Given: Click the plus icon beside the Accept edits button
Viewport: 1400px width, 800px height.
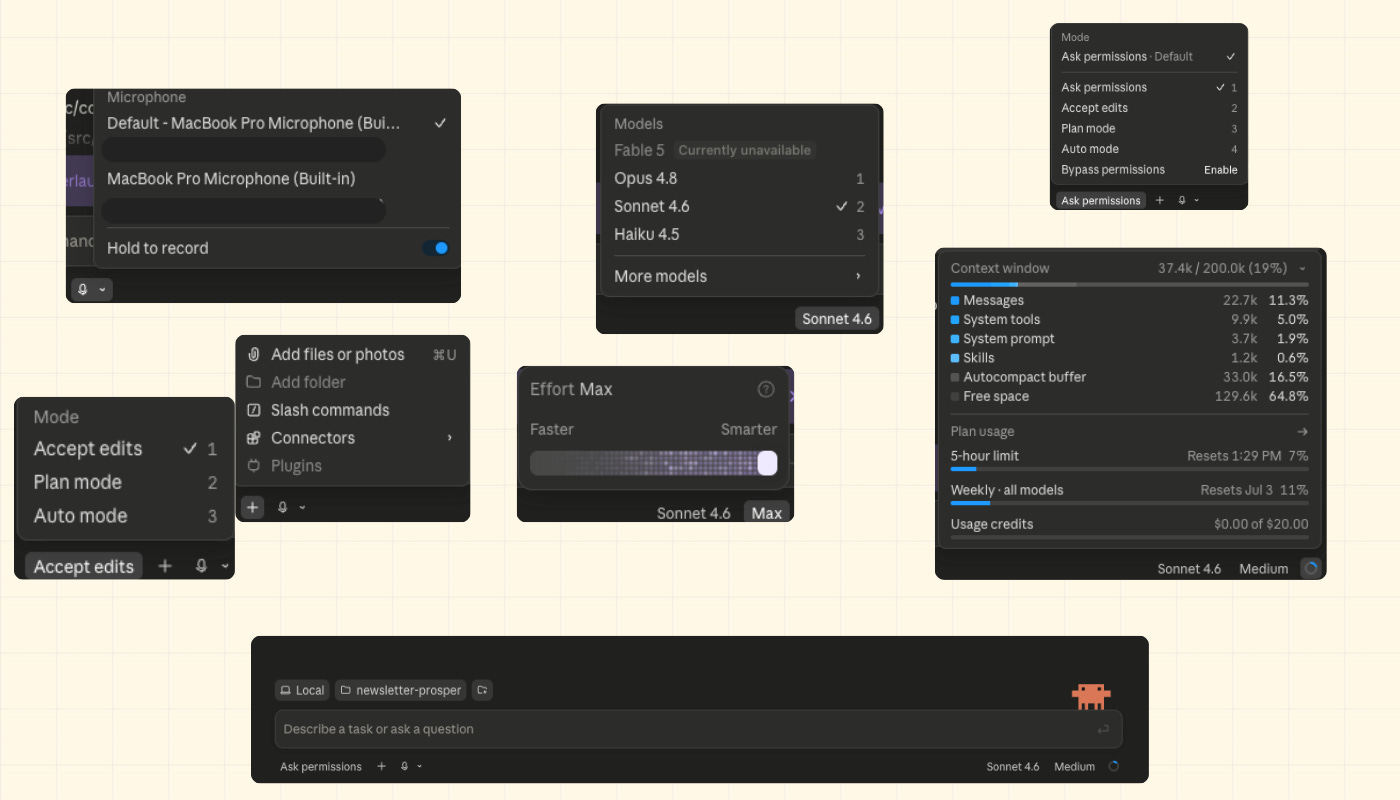Looking at the screenshot, I should (x=165, y=566).
